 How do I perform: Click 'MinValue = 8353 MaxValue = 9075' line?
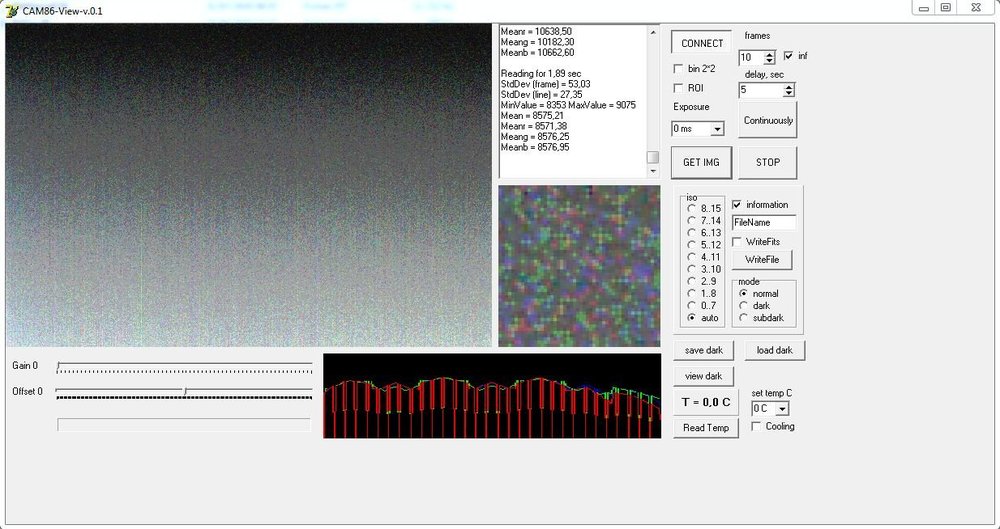(x=568, y=105)
